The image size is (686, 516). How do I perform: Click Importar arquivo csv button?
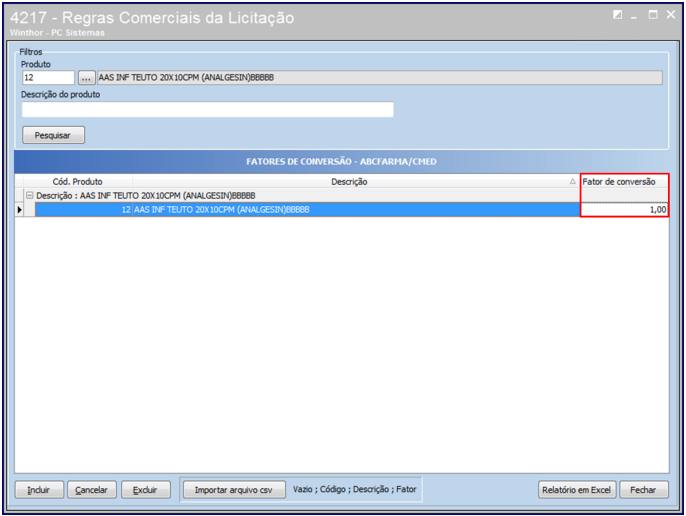click(x=234, y=490)
